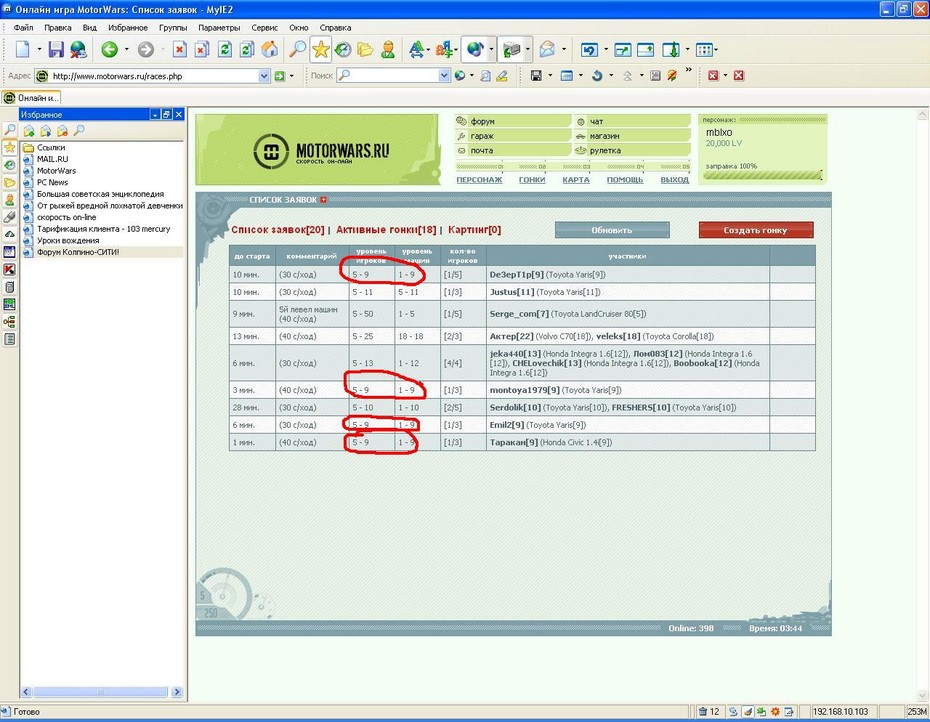Open the магазин link in site menu

[x=604, y=136]
